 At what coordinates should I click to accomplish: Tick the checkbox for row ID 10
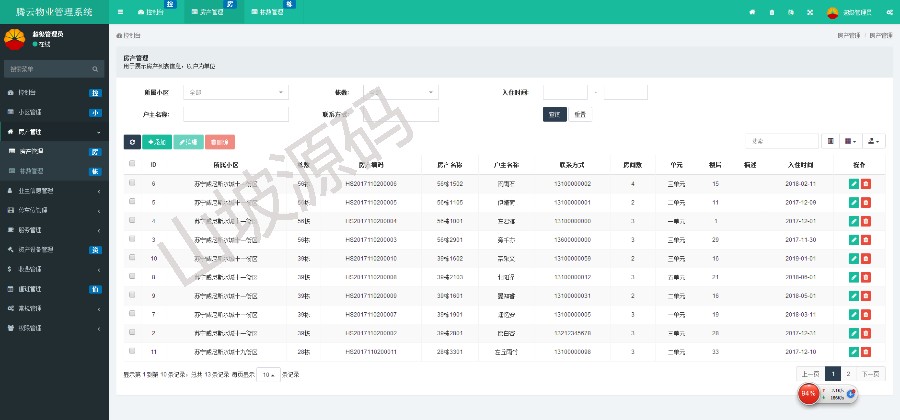pyautogui.click(x=132, y=257)
